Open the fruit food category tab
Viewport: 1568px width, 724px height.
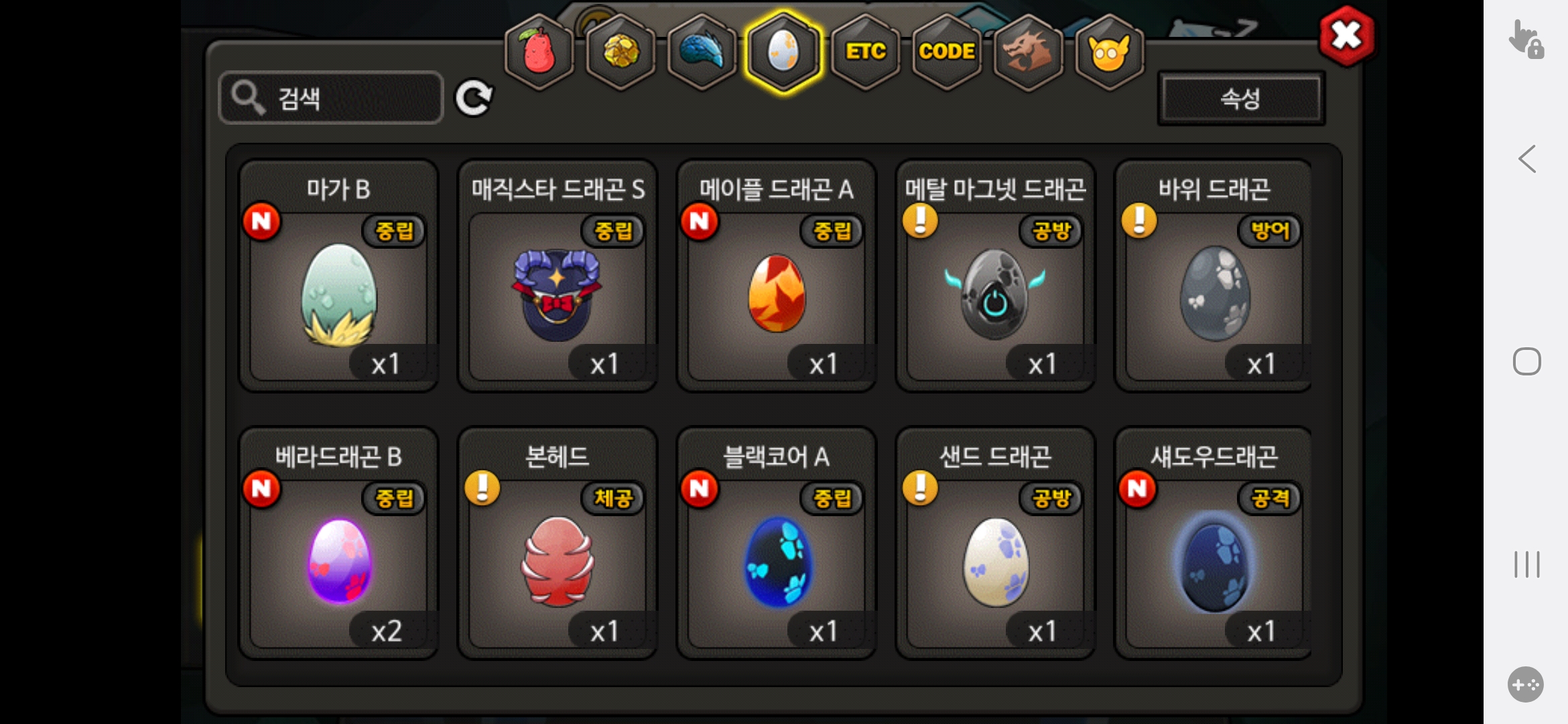539,52
